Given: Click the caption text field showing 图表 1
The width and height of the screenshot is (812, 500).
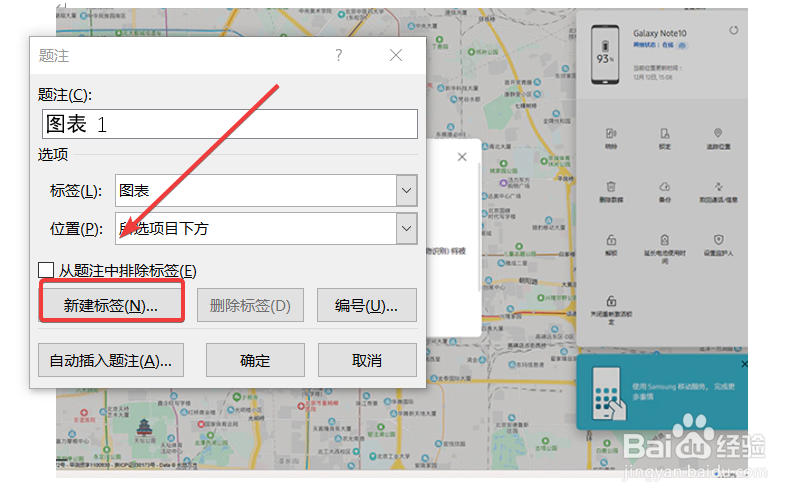Looking at the screenshot, I should (x=229, y=124).
